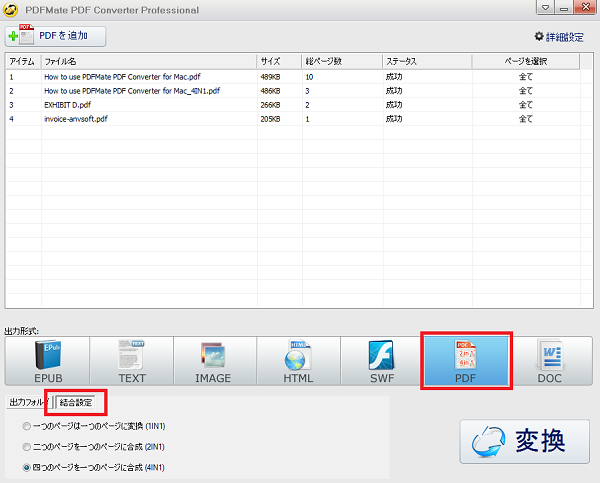Choose EPUB output format
The height and width of the screenshot is (483, 600).
pyautogui.click(x=48, y=361)
